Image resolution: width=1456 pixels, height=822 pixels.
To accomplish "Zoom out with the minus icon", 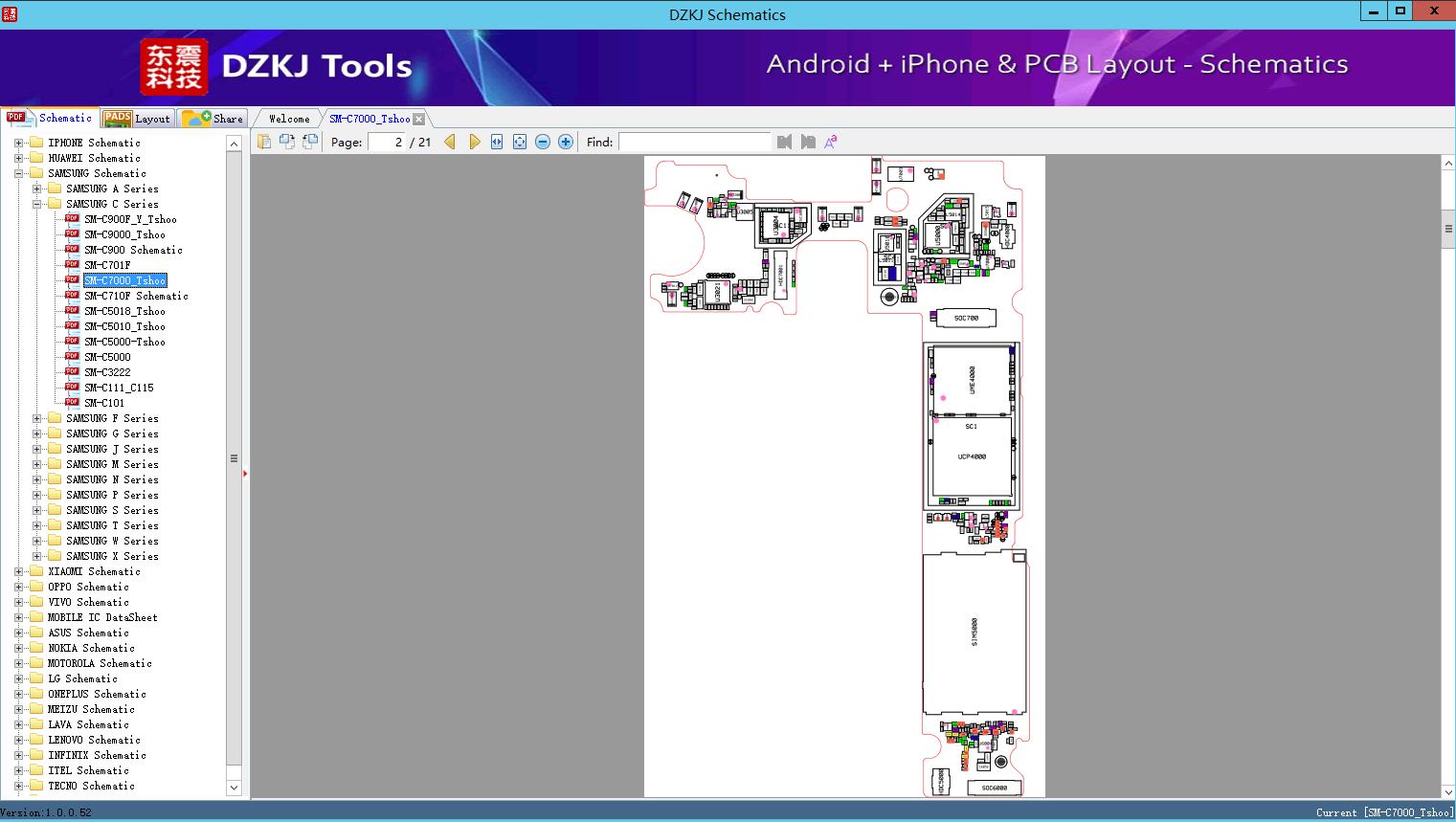I will pos(543,142).
